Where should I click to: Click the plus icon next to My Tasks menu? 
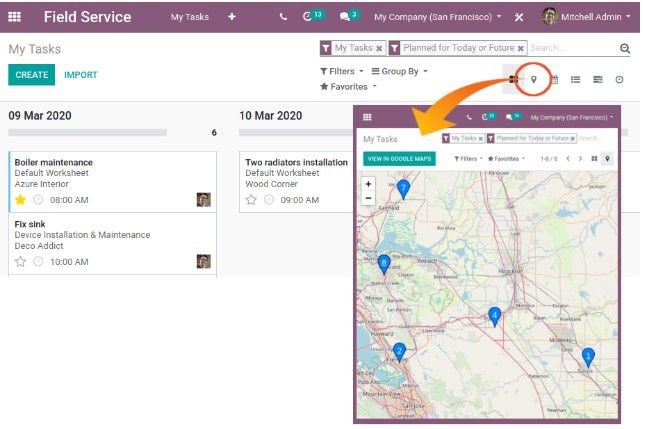232,17
